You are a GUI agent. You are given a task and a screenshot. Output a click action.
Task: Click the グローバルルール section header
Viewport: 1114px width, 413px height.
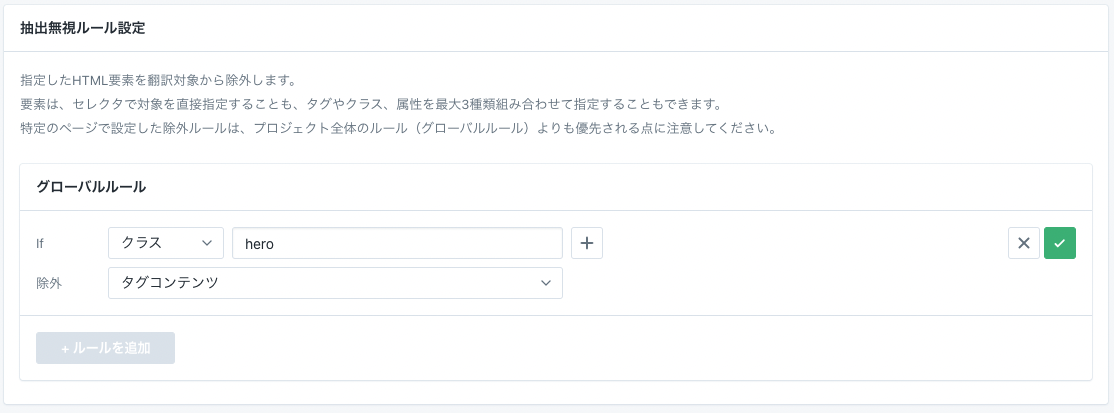91,187
